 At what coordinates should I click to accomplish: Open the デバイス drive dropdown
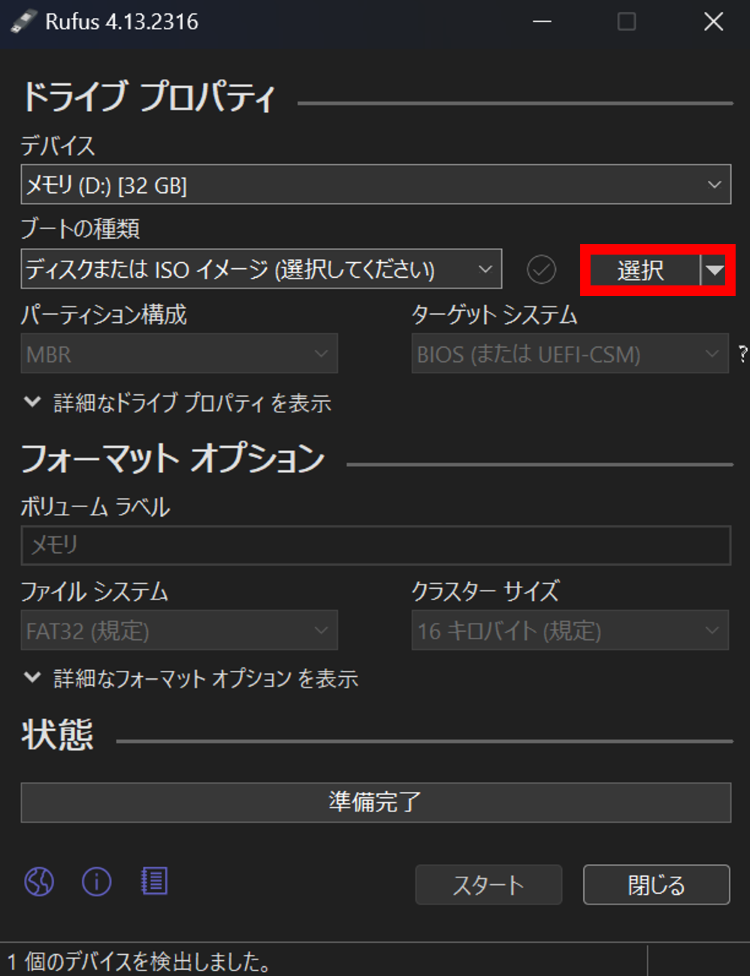click(x=376, y=184)
